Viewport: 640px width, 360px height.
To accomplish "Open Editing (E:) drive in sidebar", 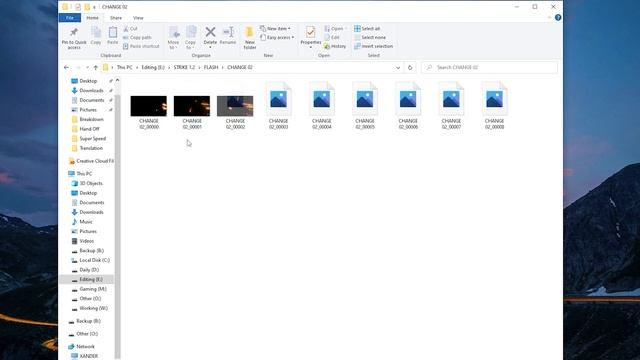I will click(87, 280).
